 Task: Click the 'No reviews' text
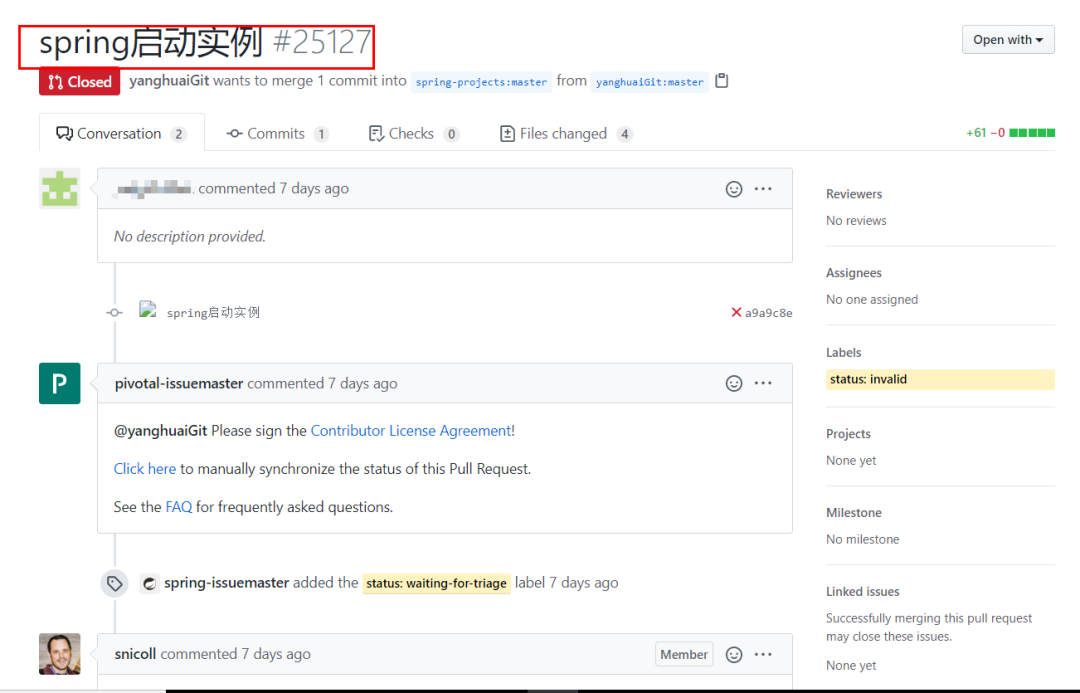click(856, 220)
